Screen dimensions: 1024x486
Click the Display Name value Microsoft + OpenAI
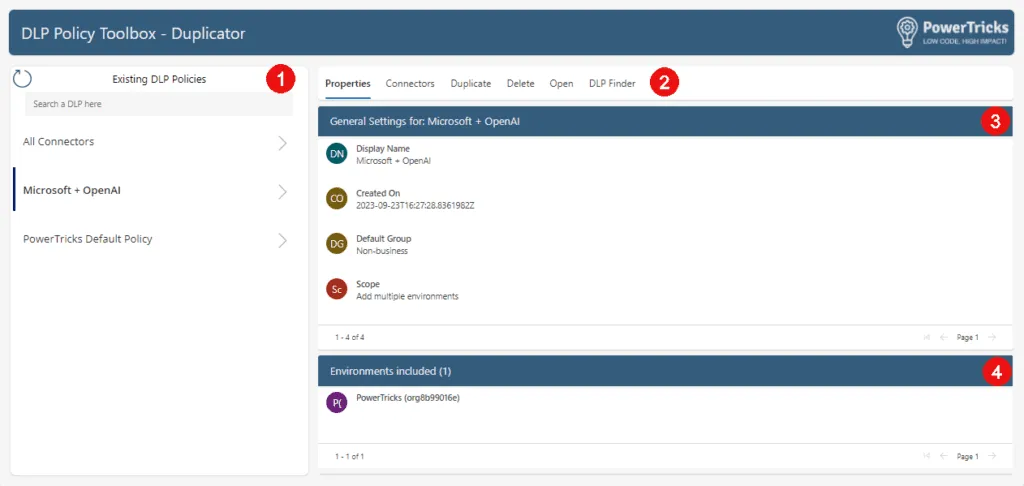pyautogui.click(x=393, y=161)
